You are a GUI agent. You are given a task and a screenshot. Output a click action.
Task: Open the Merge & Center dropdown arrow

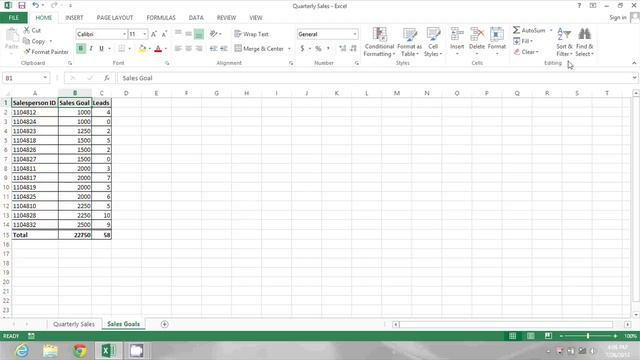point(289,49)
